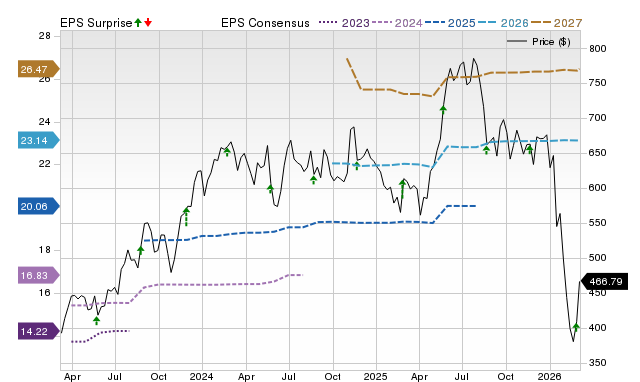The width and height of the screenshot is (640, 382).
Task: Select the green surprise arrow near May 2024
Action: [270, 189]
